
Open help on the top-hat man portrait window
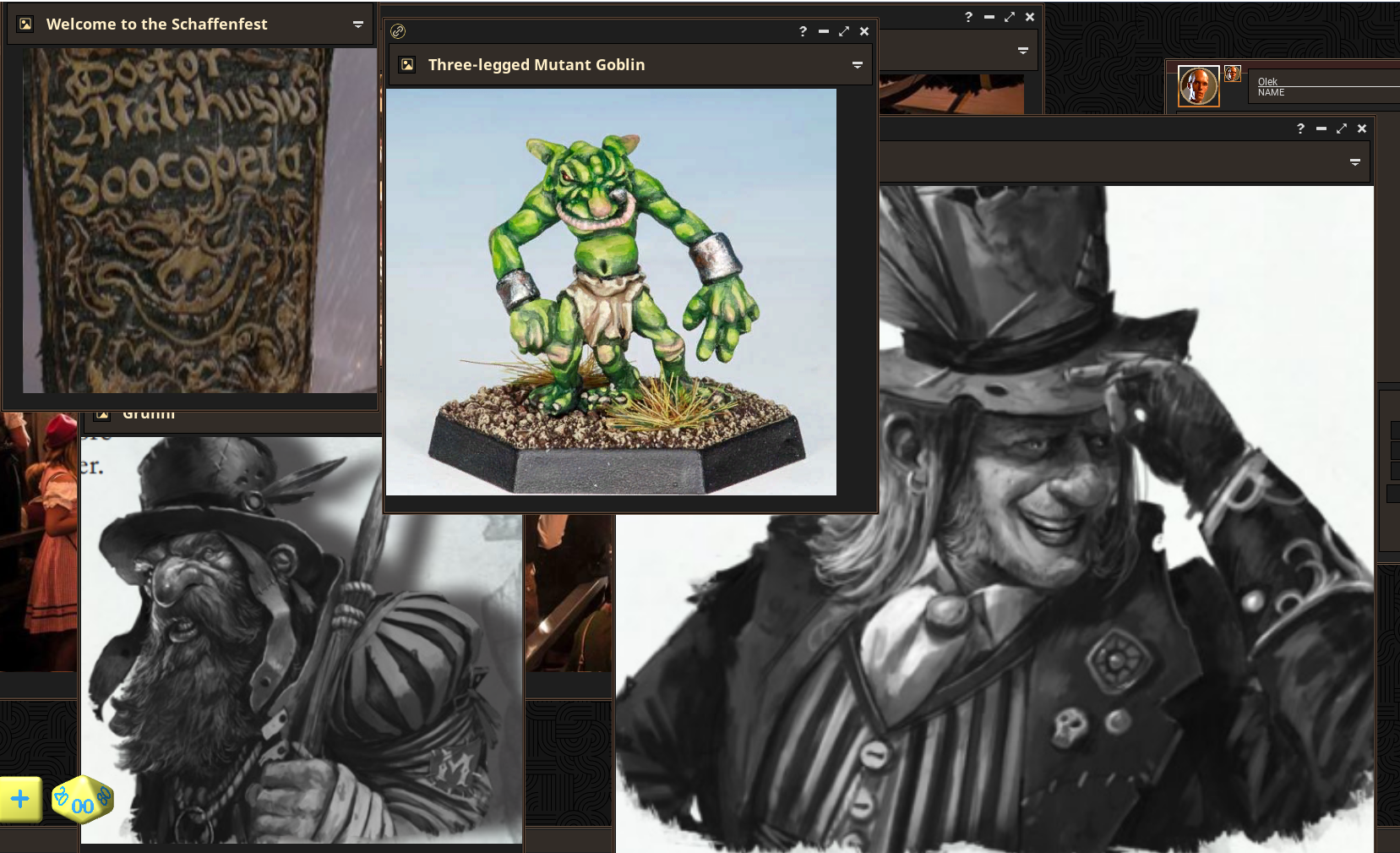tap(1300, 128)
